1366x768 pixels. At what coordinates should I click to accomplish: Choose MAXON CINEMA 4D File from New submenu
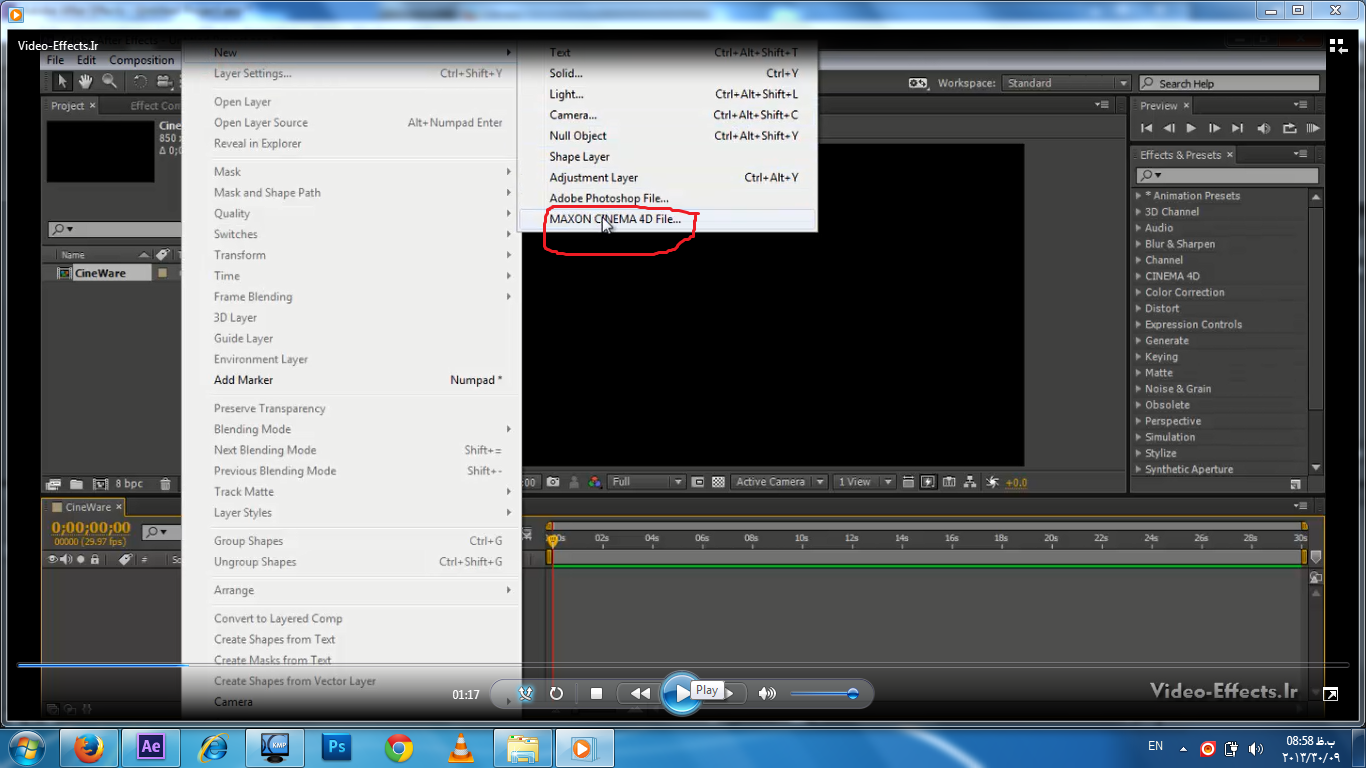click(668, 219)
